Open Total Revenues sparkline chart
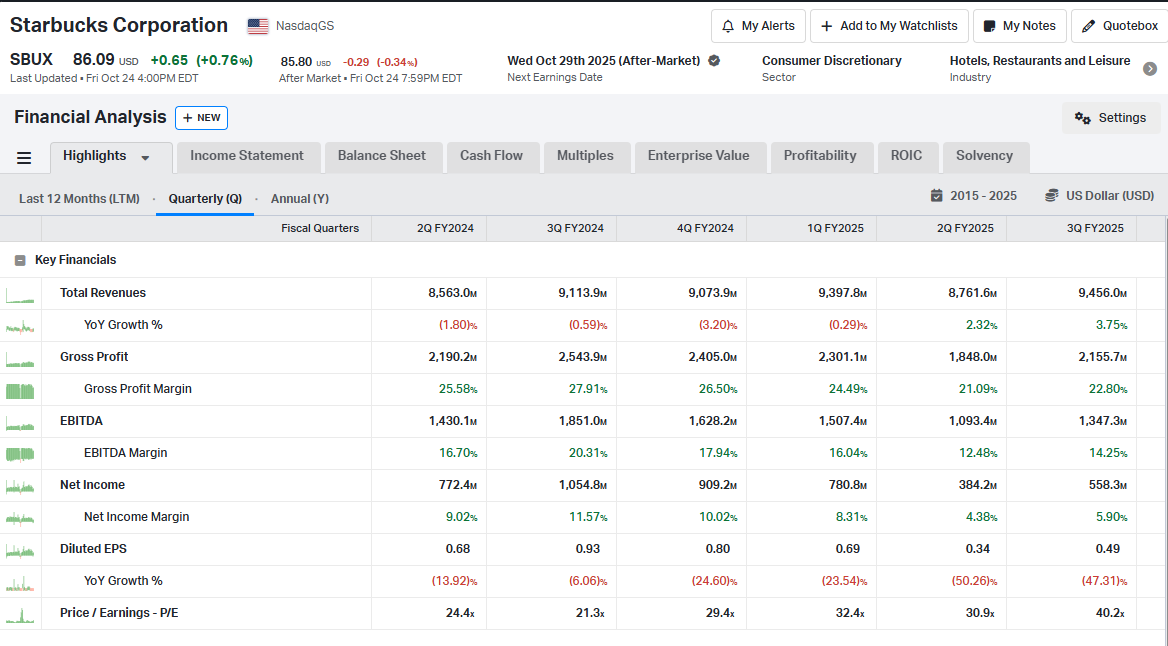 pyautogui.click(x=20, y=294)
